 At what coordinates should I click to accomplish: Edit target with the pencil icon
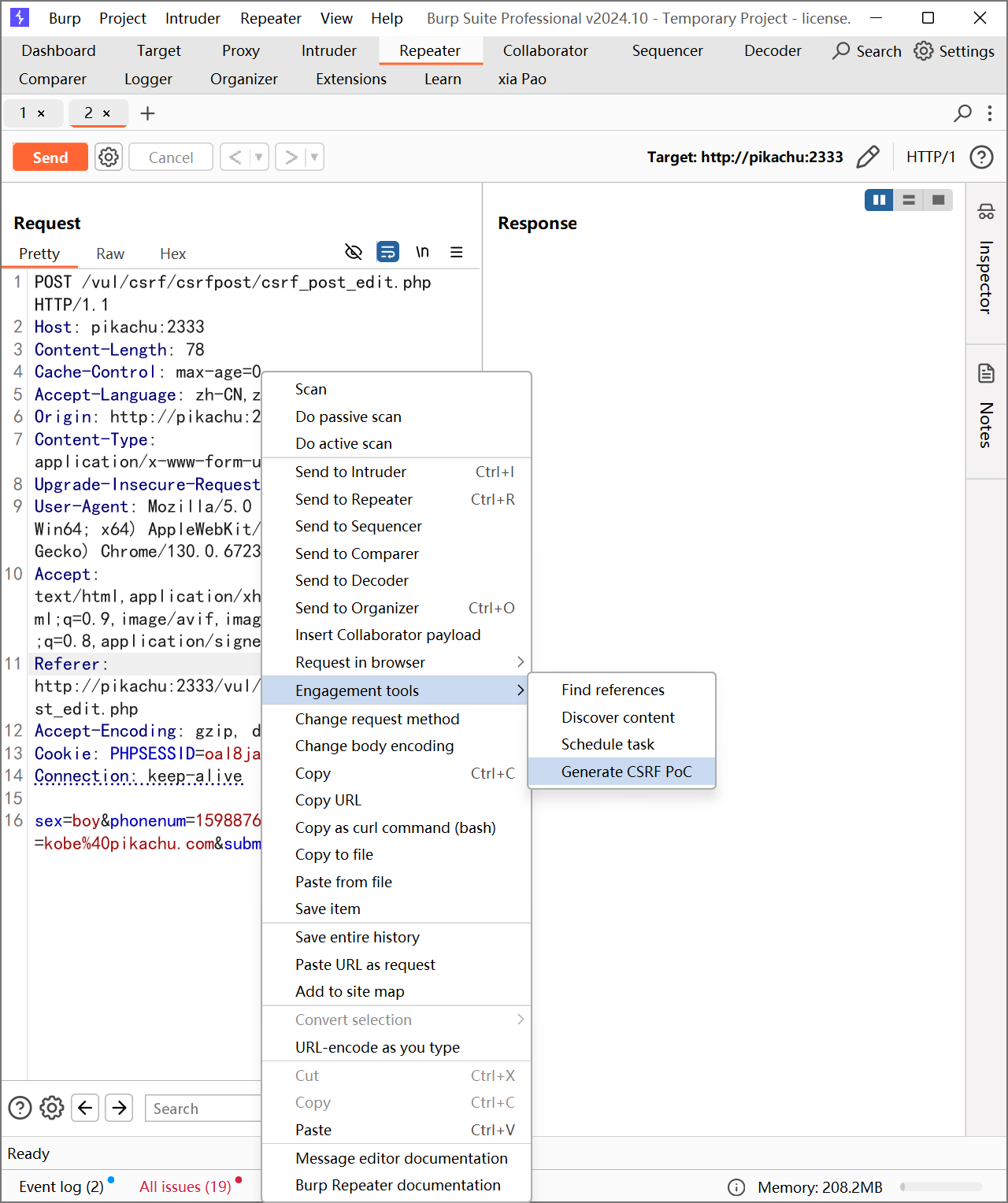coord(868,157)
